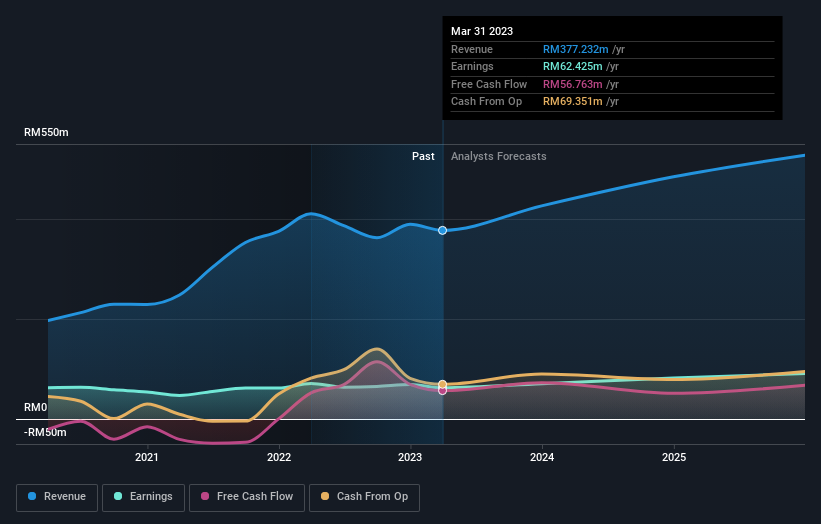
Task: Click the RM0 y-axis label
Action: click(x=36, y=407)
